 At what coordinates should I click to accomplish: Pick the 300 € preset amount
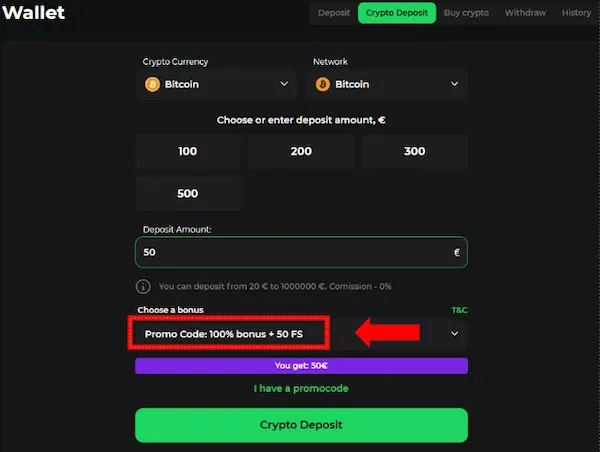[x=414, y=152]
